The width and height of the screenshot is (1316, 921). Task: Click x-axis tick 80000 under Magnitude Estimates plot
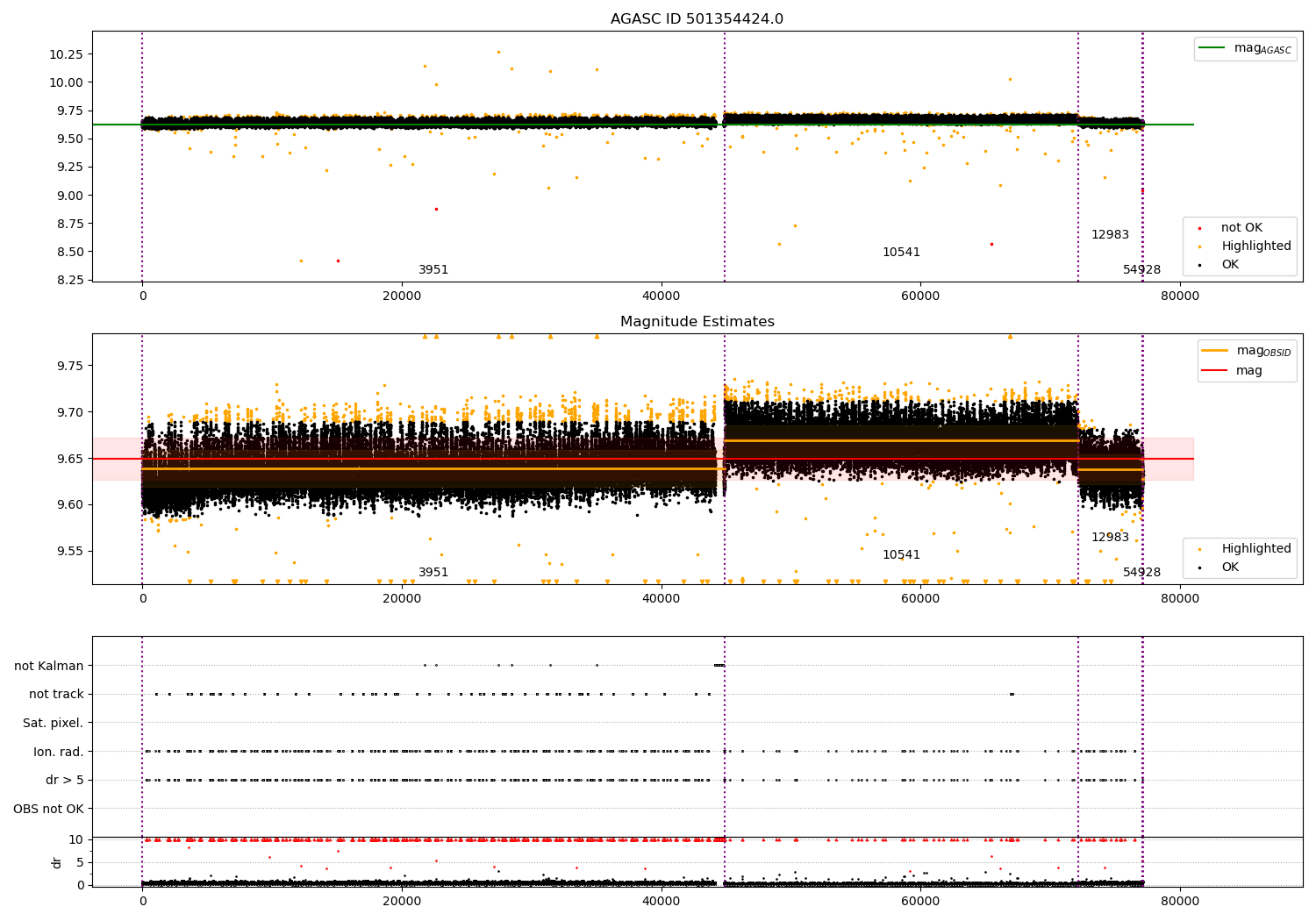(1180, 598)
